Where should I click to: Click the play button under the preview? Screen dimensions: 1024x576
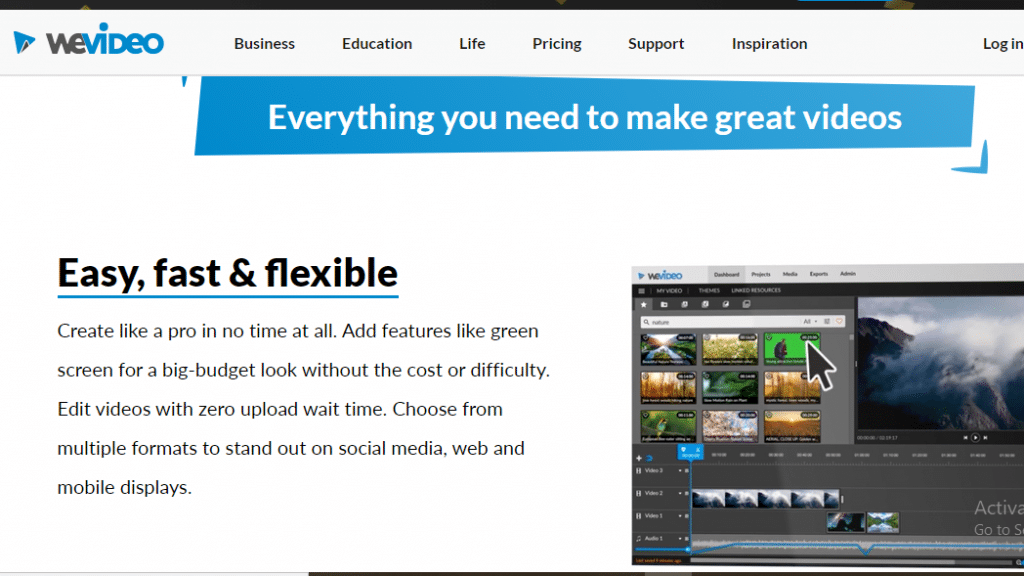point(975,438)
